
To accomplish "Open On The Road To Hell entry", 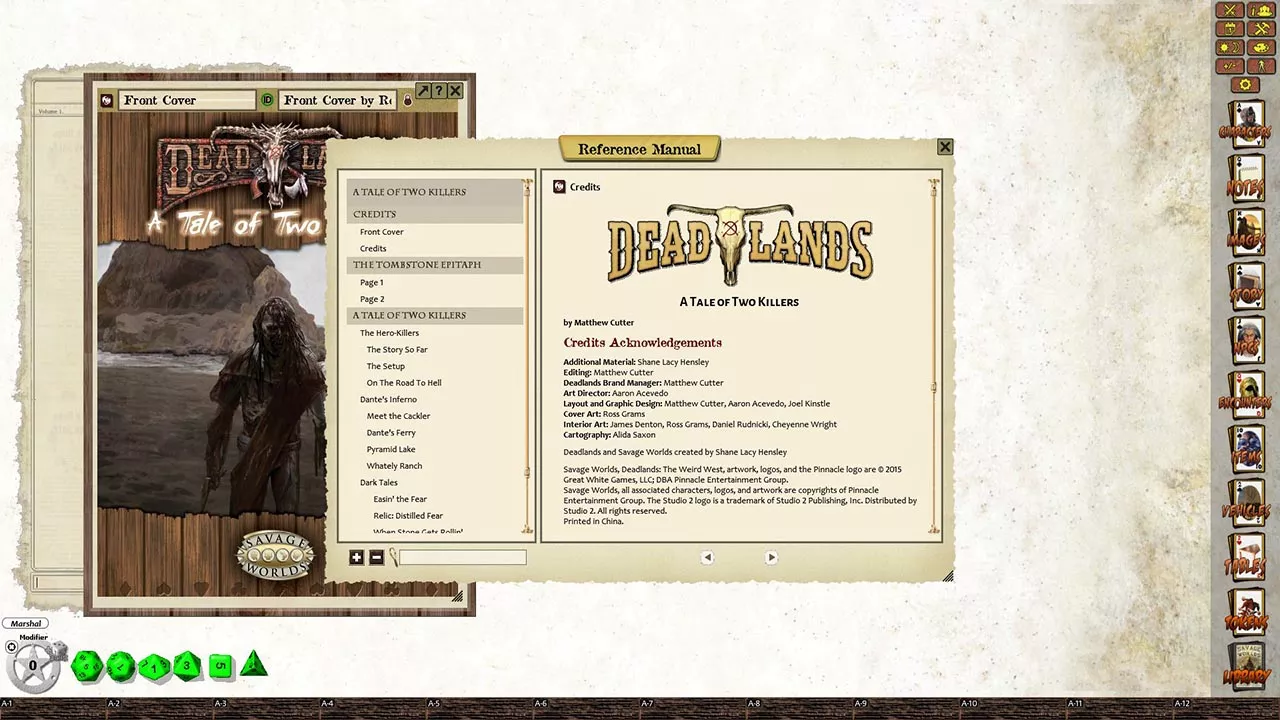I will tap(404, 383).
